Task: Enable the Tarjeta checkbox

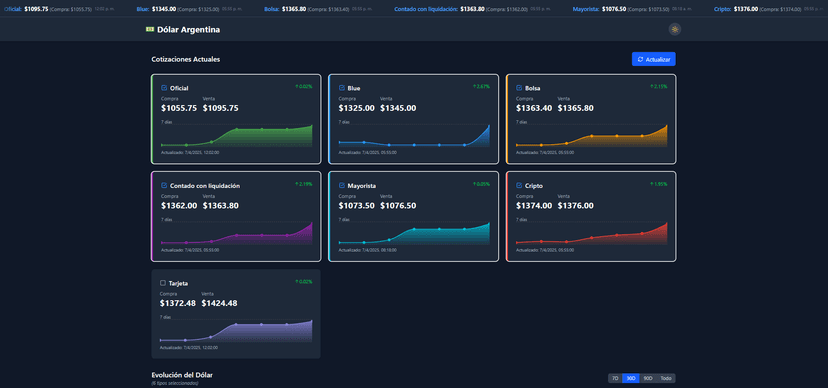Action: 163,283
